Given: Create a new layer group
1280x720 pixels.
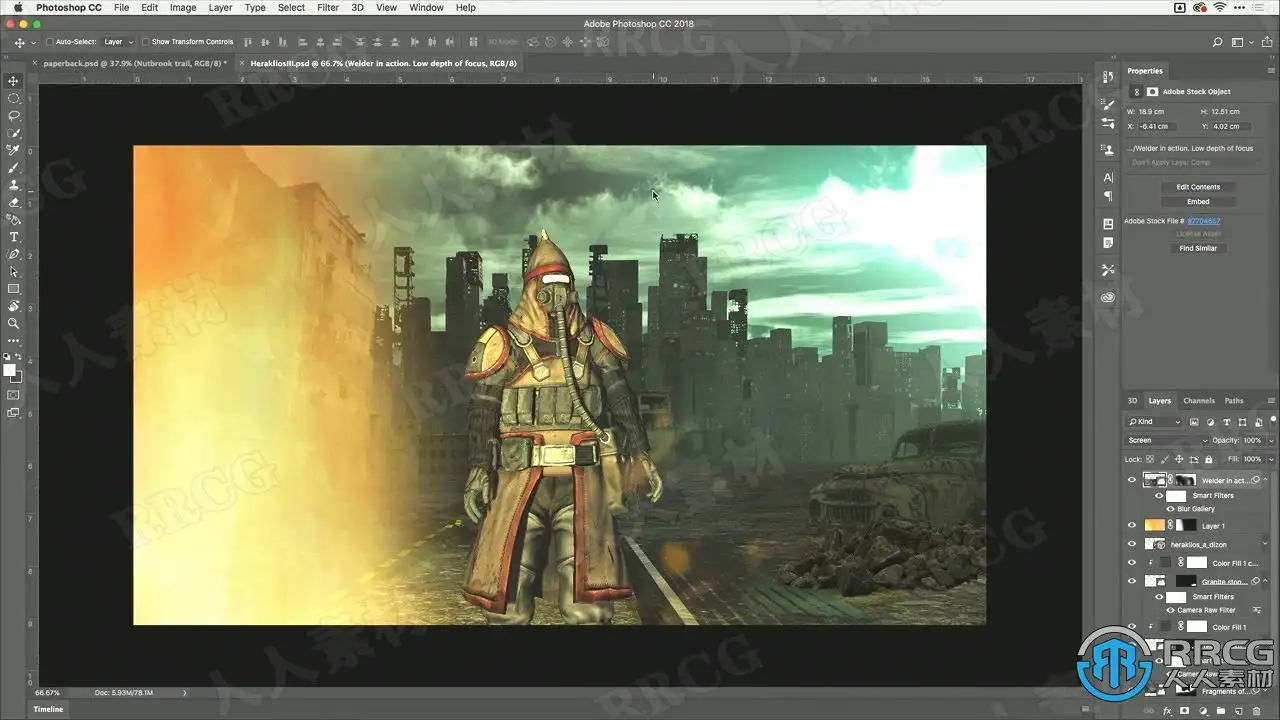Looking at the screenshot, I should pos(1221,711).
